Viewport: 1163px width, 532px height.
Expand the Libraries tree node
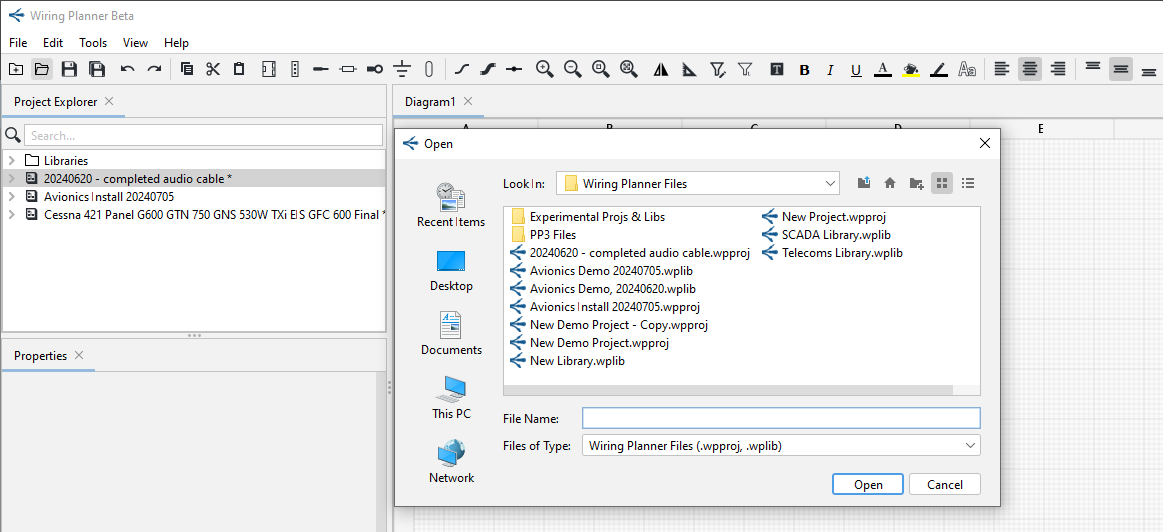[11, 160]
